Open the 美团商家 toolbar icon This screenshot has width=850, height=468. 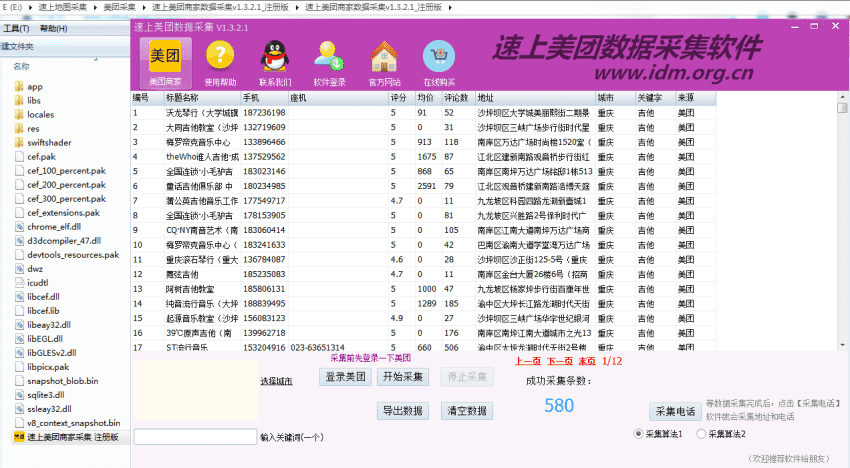[165, 63]
